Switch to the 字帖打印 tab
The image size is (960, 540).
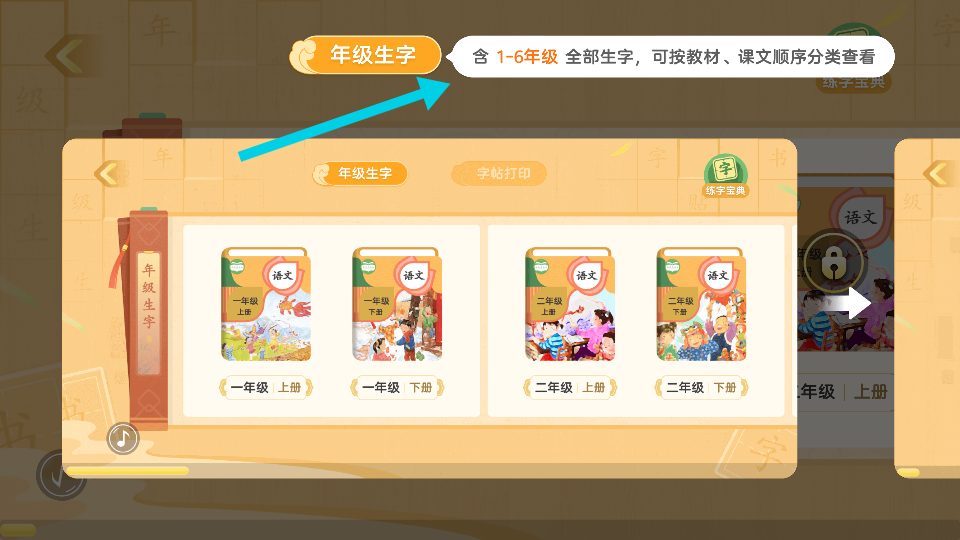[x=499, y=174]
